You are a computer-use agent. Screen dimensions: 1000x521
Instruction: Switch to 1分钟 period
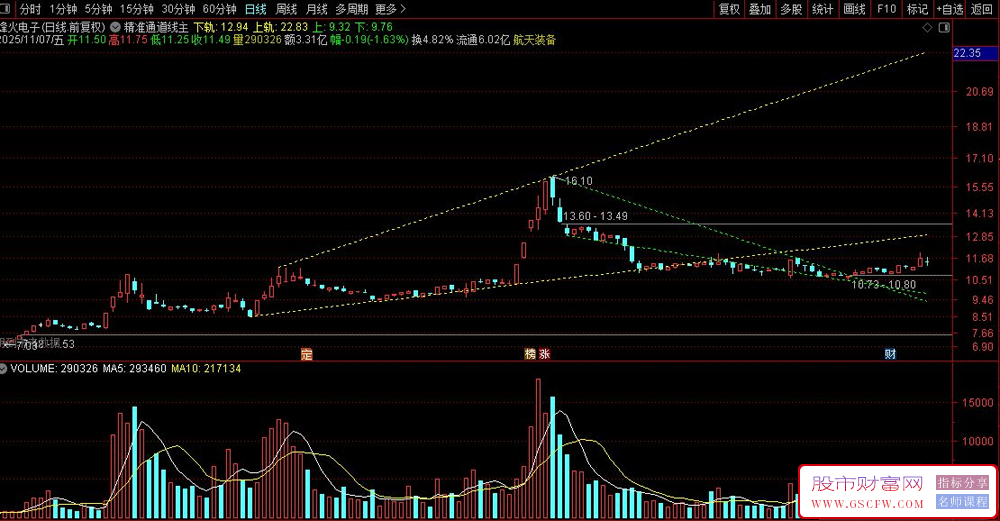point(63,10)
